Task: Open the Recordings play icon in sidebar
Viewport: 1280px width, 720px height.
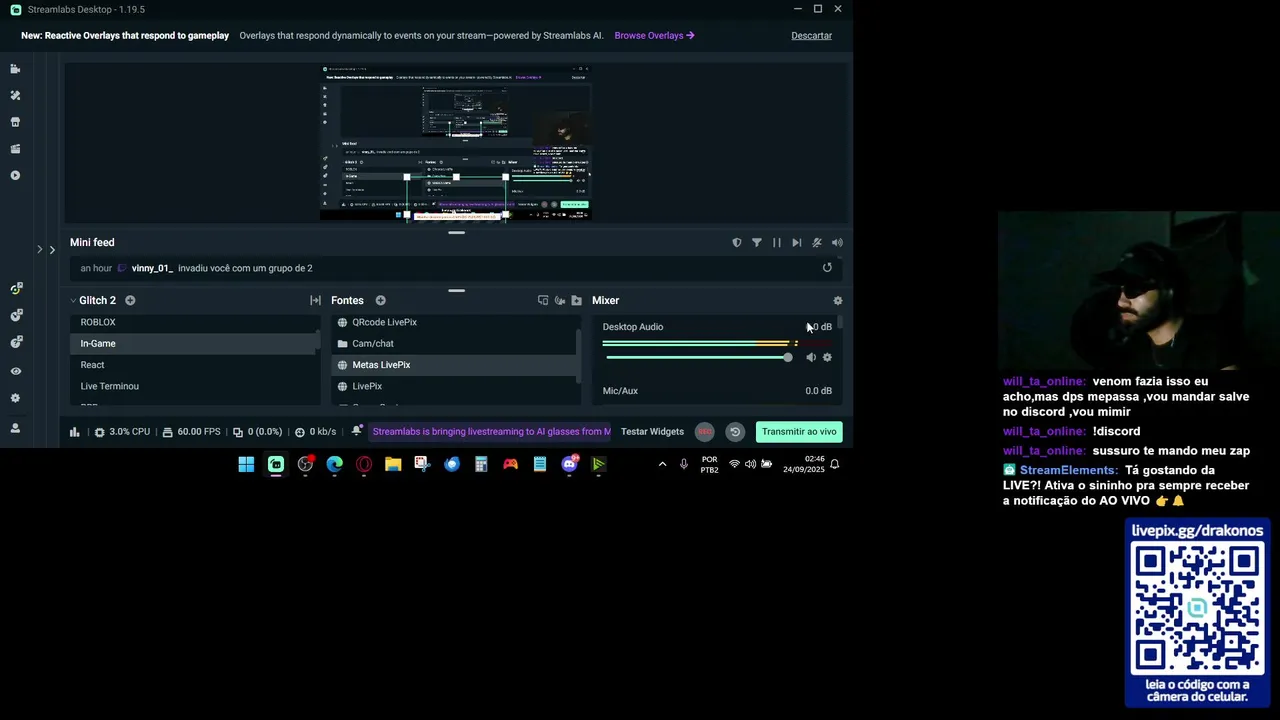Action: tap(15, 175)
